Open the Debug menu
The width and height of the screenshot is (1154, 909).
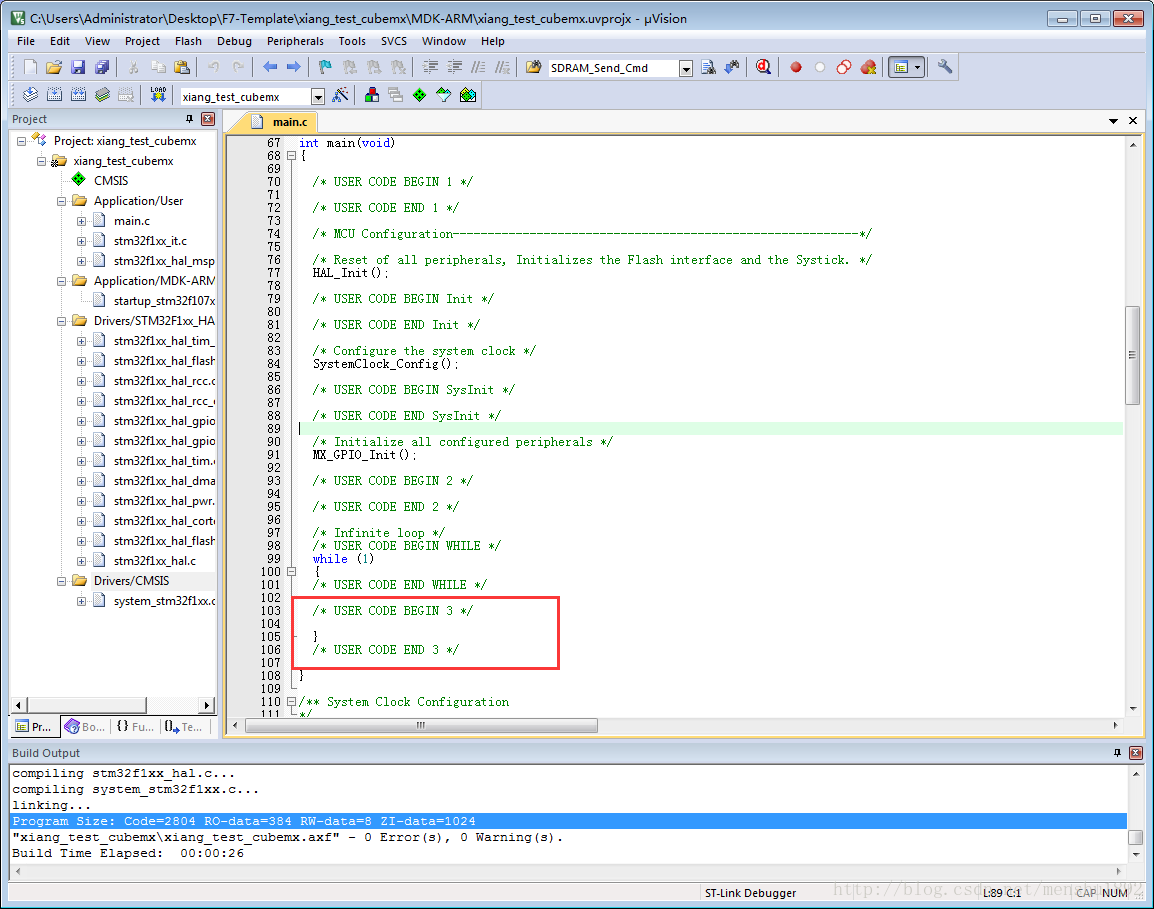pyautogui.click(x=234, y=41)
